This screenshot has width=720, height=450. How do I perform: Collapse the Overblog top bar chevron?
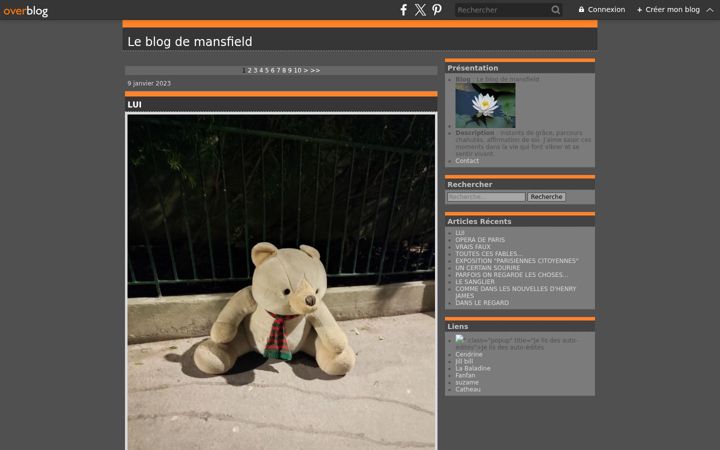[x=710, y=10]
